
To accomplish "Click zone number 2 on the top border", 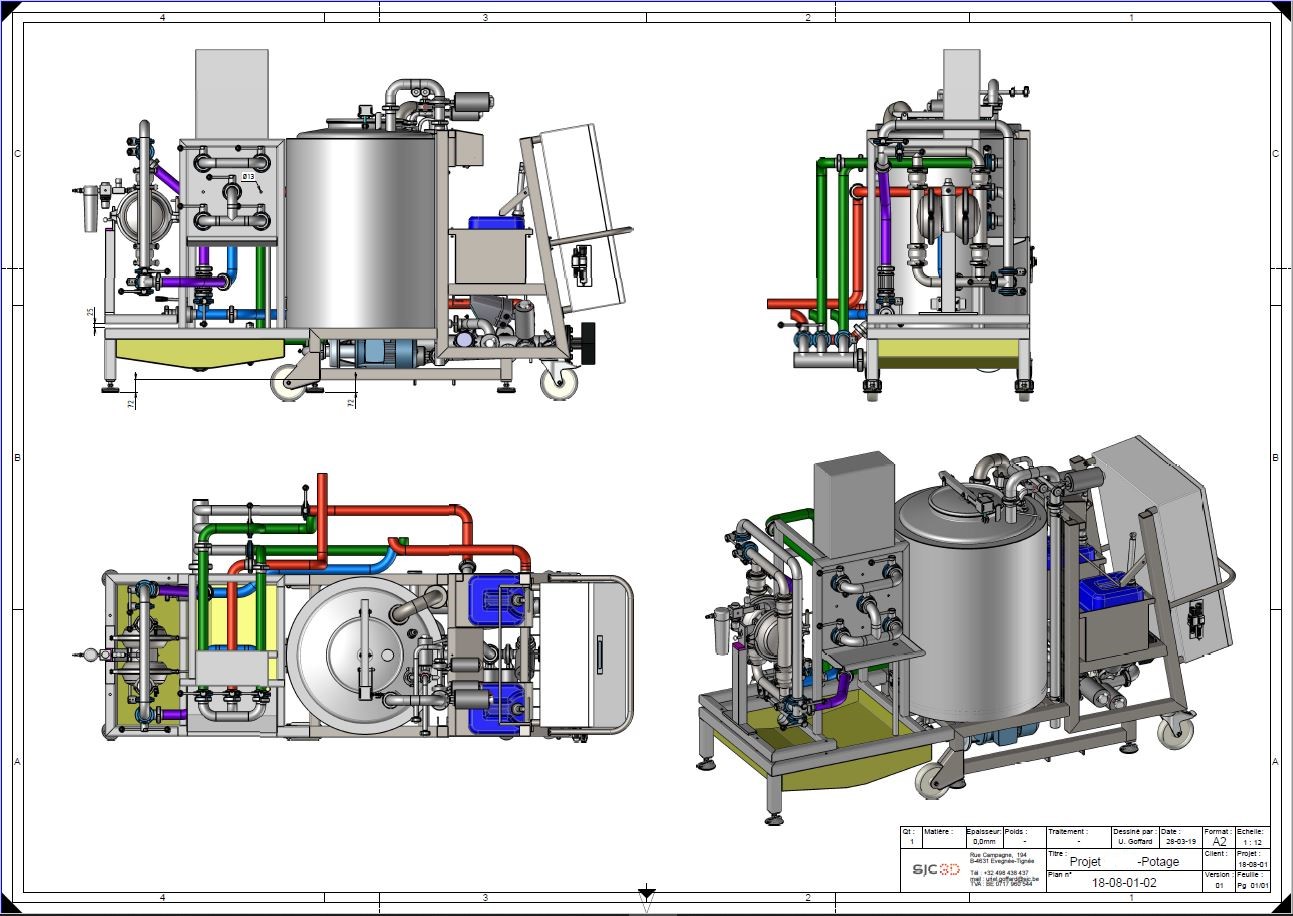I will click(808, 18).
